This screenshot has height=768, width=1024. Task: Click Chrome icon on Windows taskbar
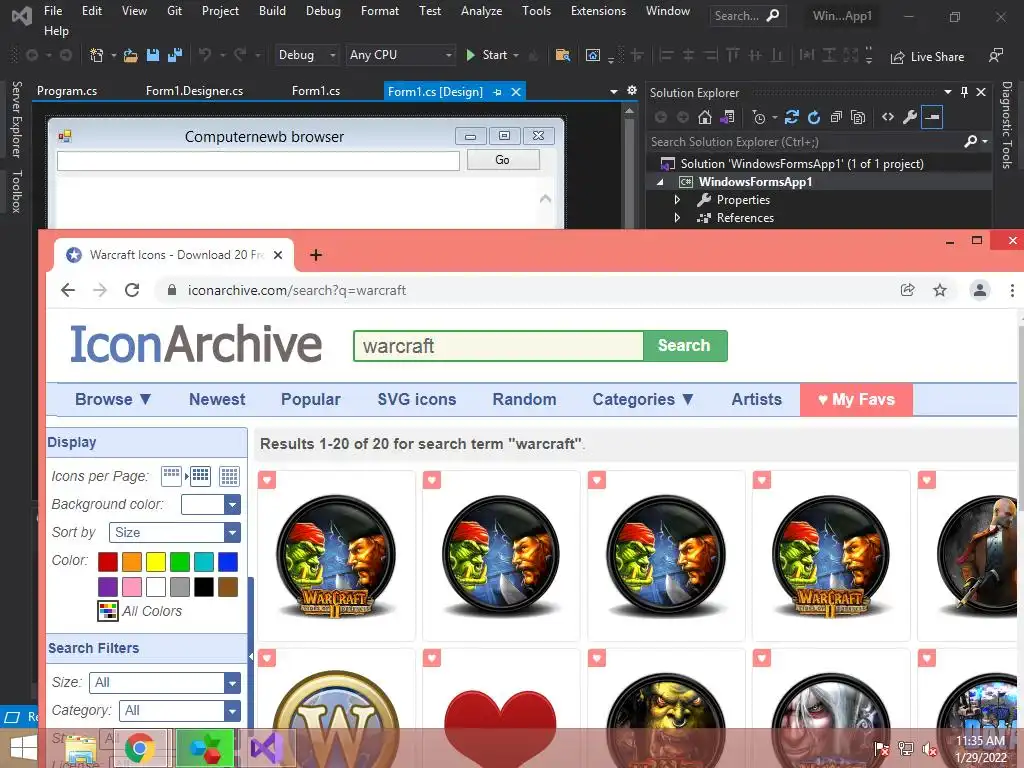click(139, 748)
